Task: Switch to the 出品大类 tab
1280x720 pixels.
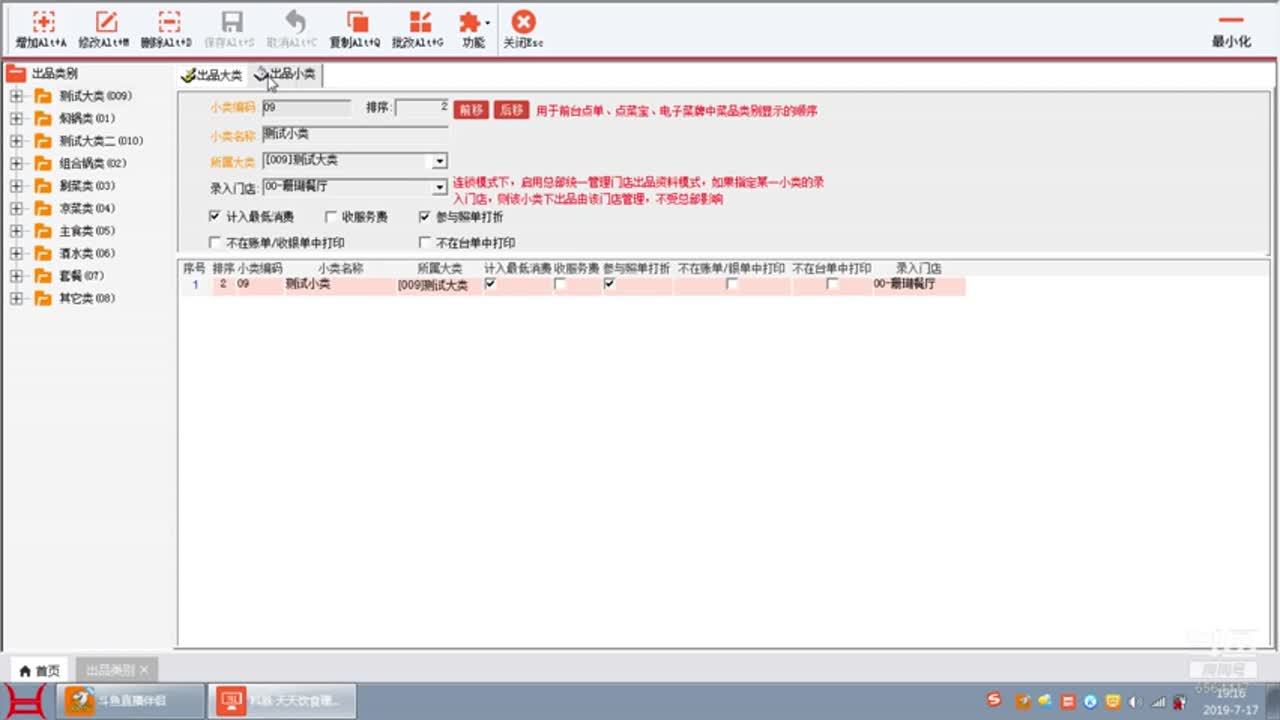Action: tap(212, 75)
